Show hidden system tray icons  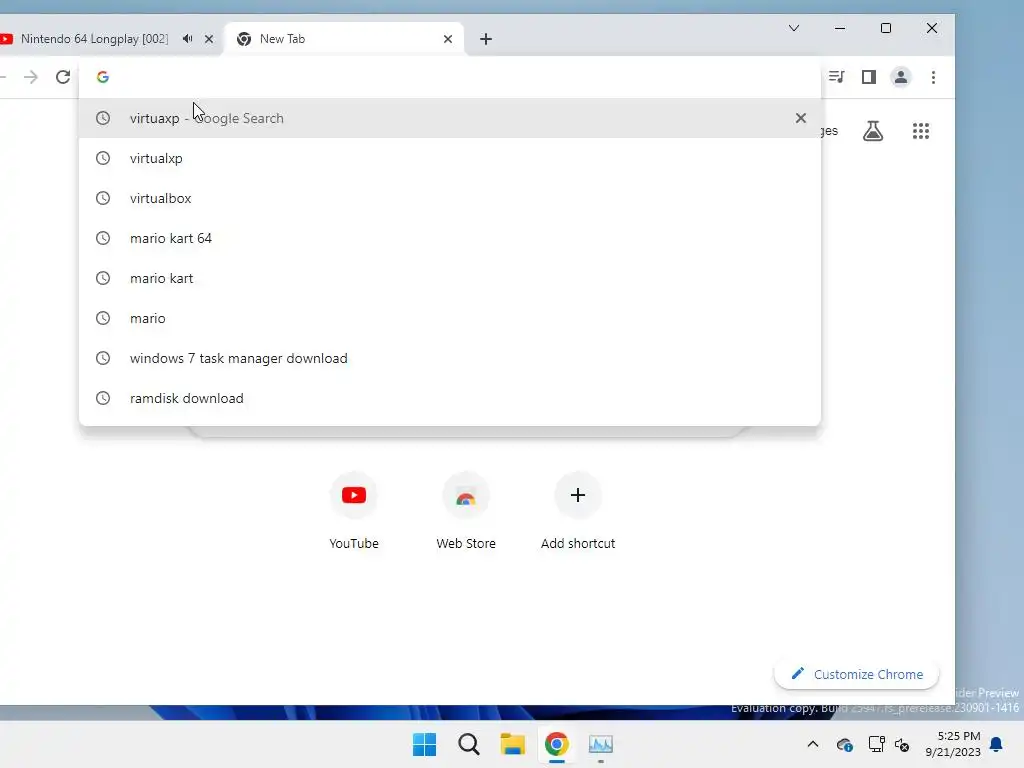click(x=812, y=744)
